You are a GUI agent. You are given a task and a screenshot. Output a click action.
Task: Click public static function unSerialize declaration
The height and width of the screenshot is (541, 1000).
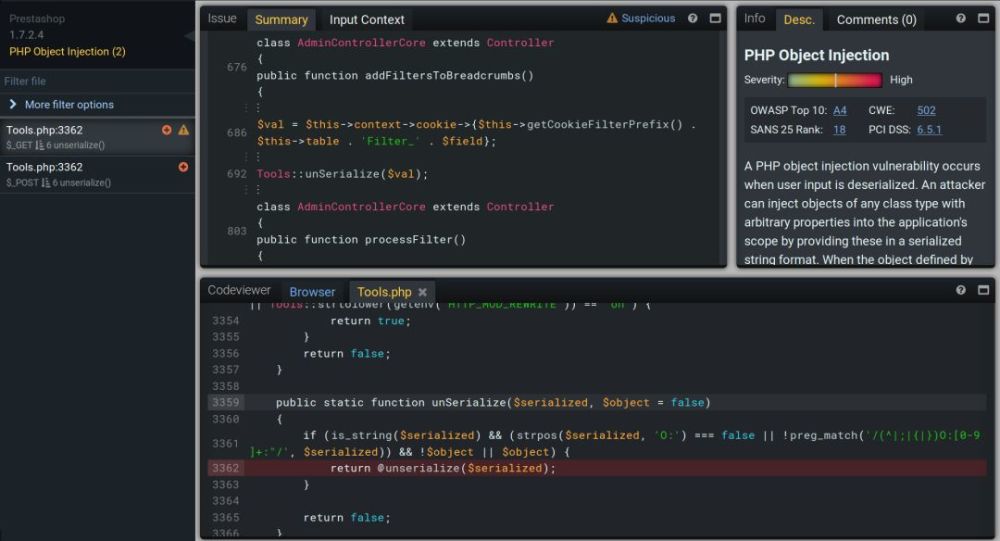coord(492,403)
